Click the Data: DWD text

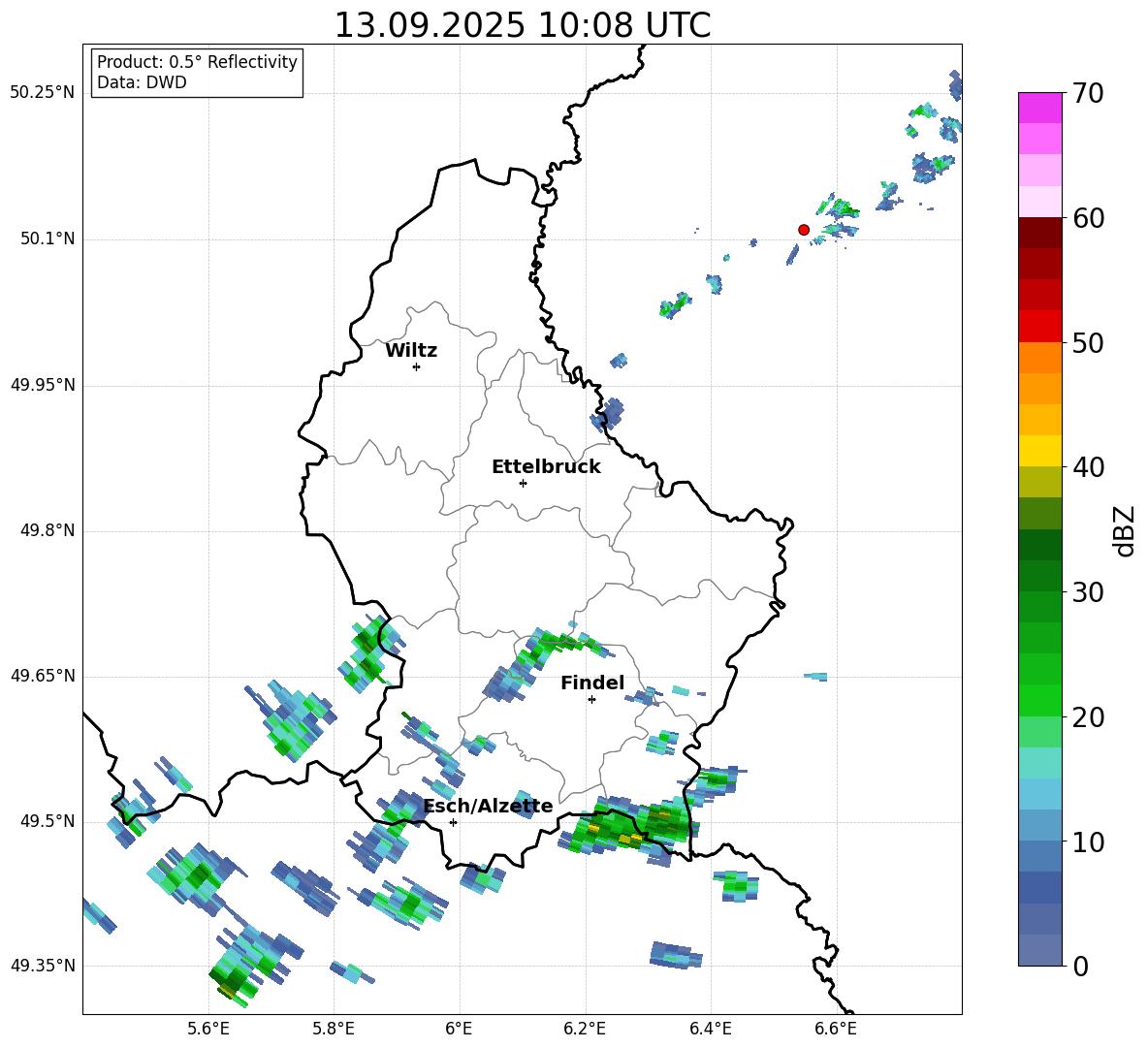click(x=142, y=82)
